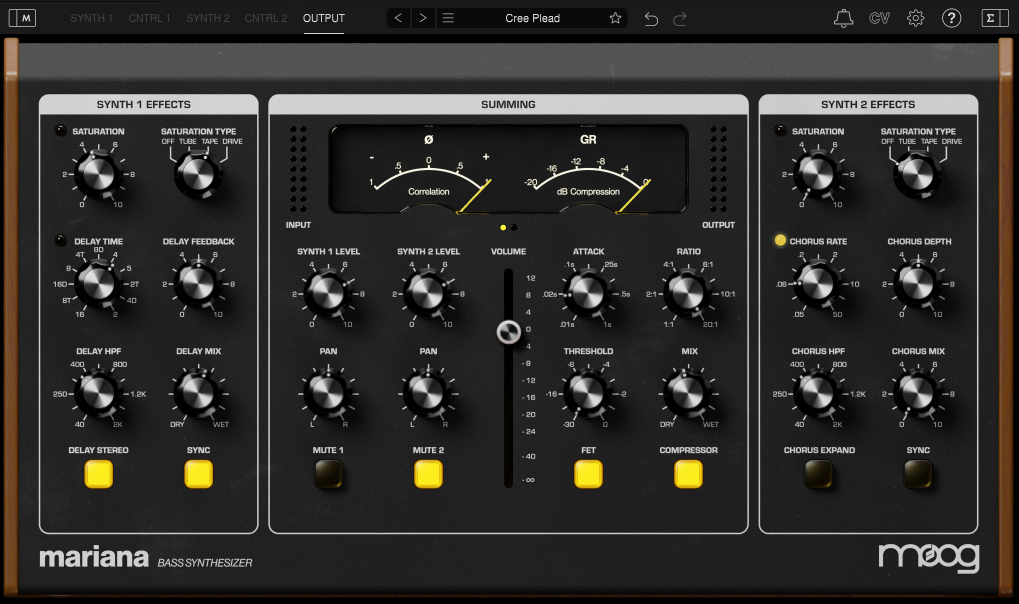Click the compressor MIX knob
Viewport: 1019px width, 604px height.
688,394
